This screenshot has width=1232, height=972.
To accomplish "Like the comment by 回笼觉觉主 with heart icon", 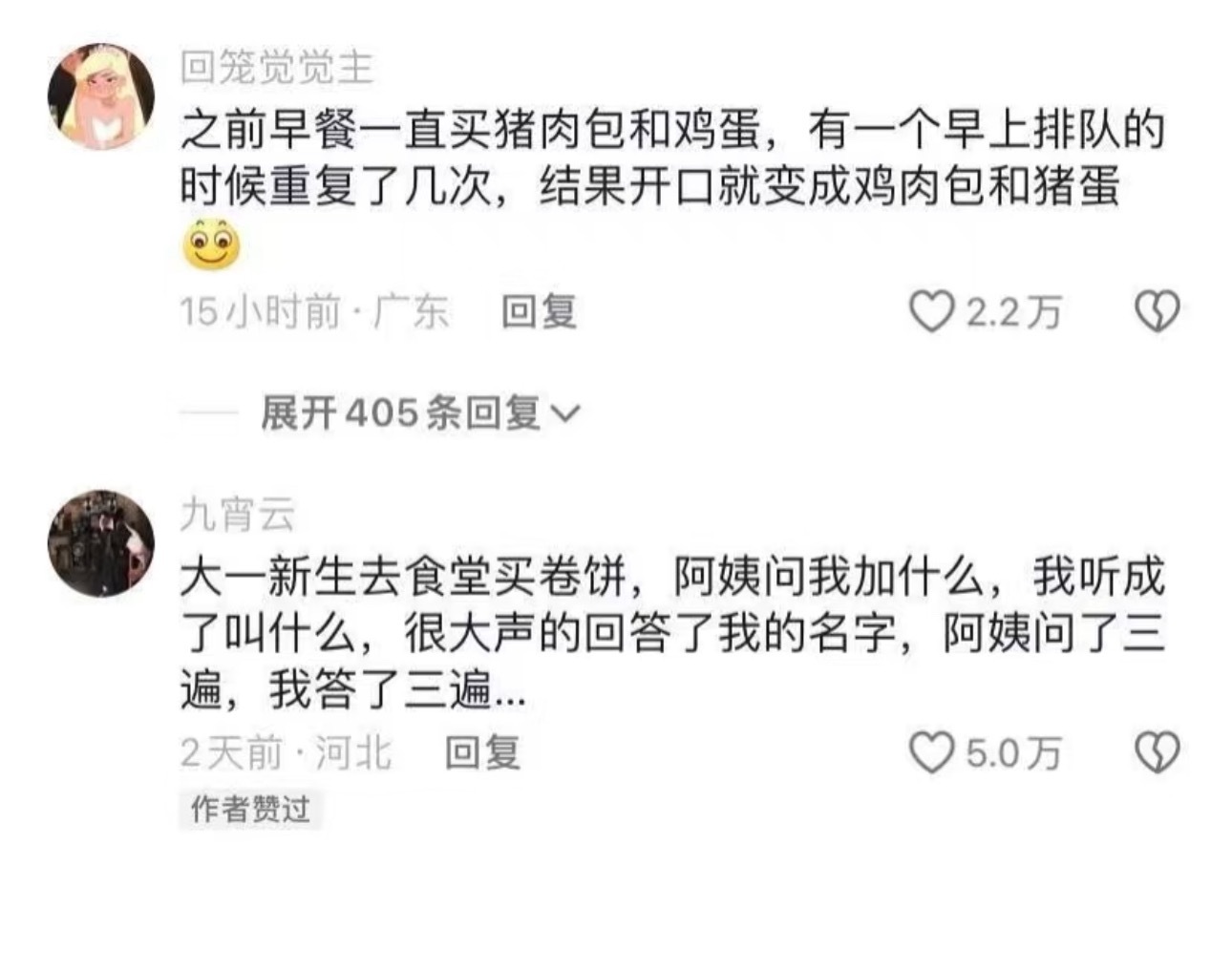I will tap(930, 312).
